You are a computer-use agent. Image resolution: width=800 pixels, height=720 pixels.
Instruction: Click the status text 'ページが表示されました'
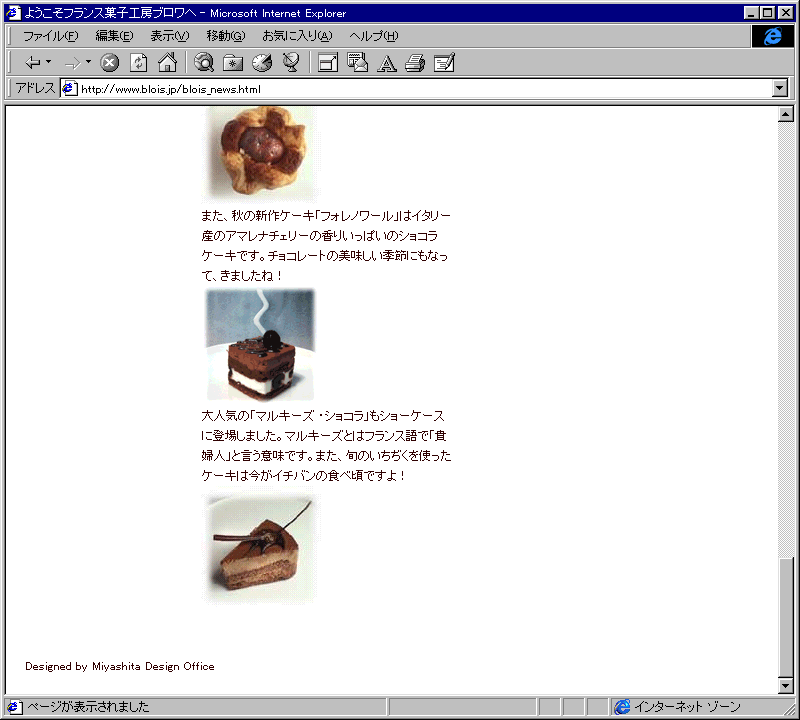88,707
